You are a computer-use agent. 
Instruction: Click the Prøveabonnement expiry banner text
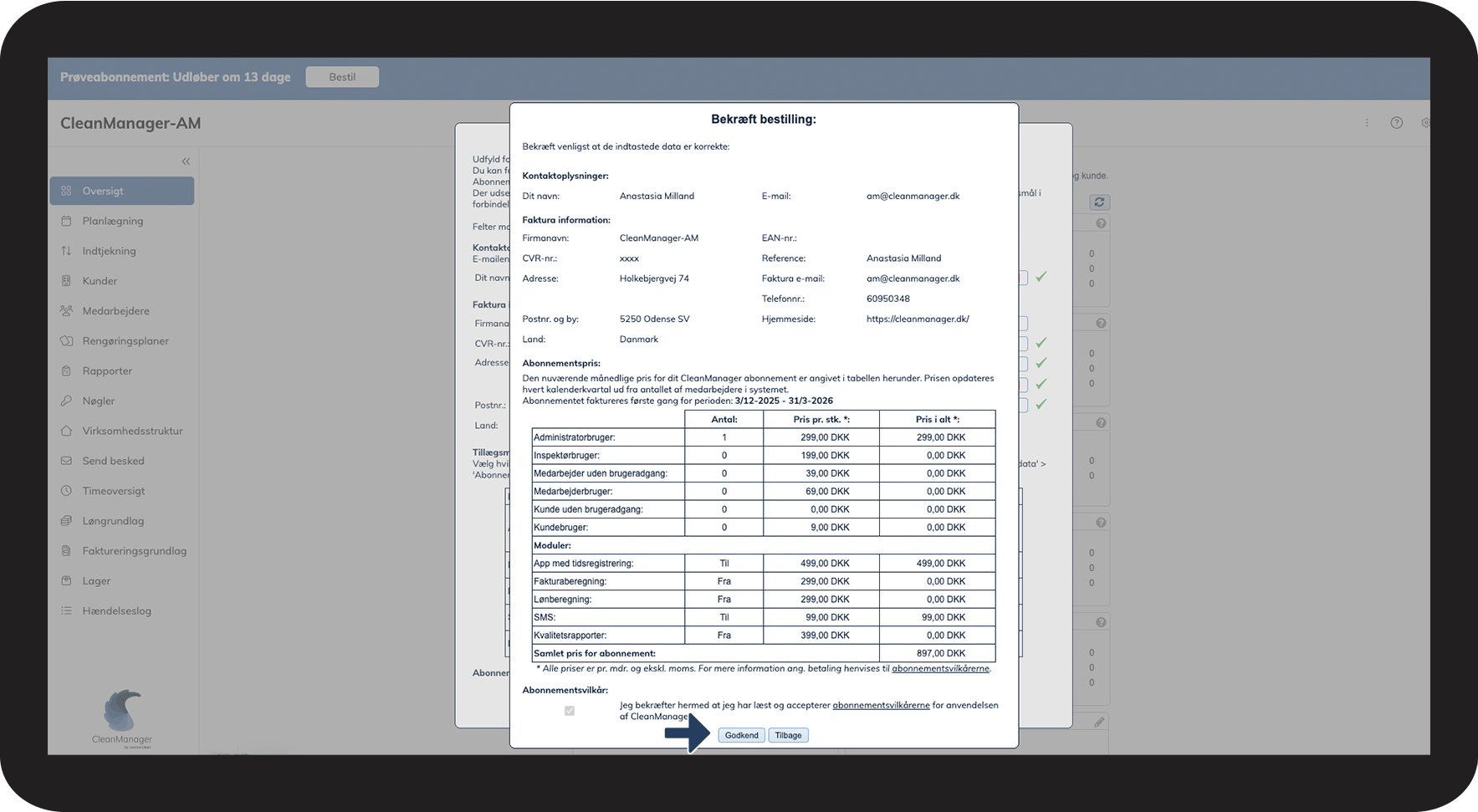coord(176,77)
